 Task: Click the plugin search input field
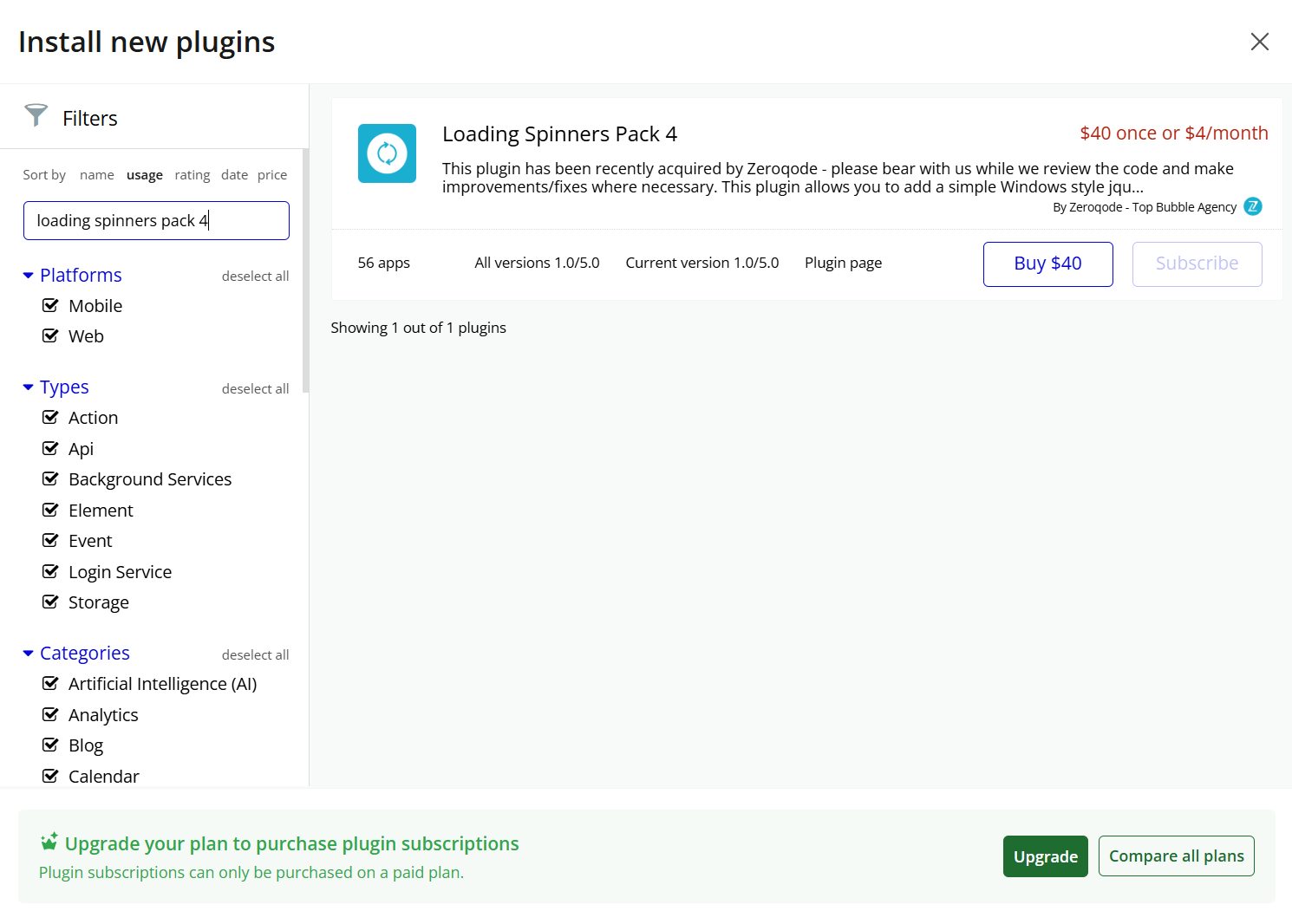click(x=156, y=221)
